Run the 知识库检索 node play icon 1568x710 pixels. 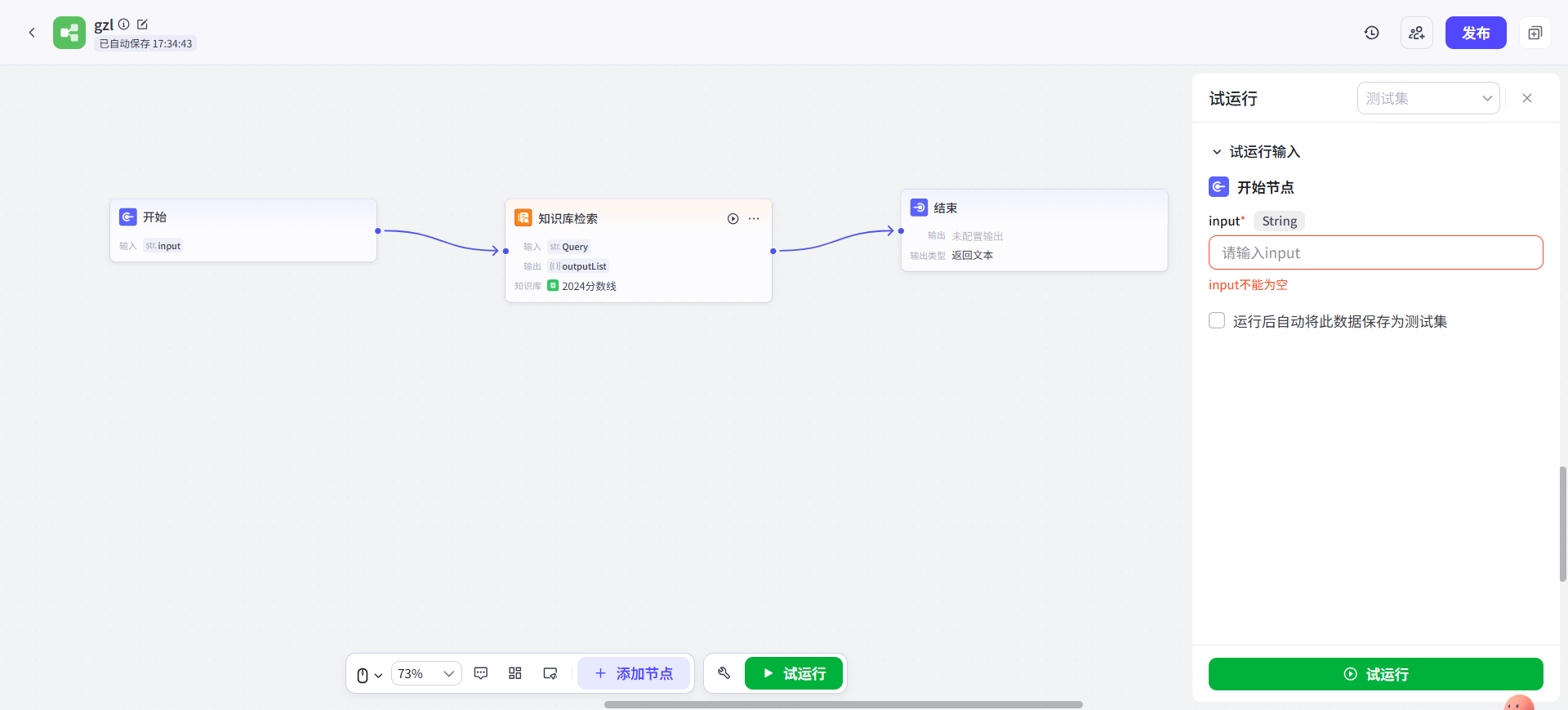[x=733, y=219]
